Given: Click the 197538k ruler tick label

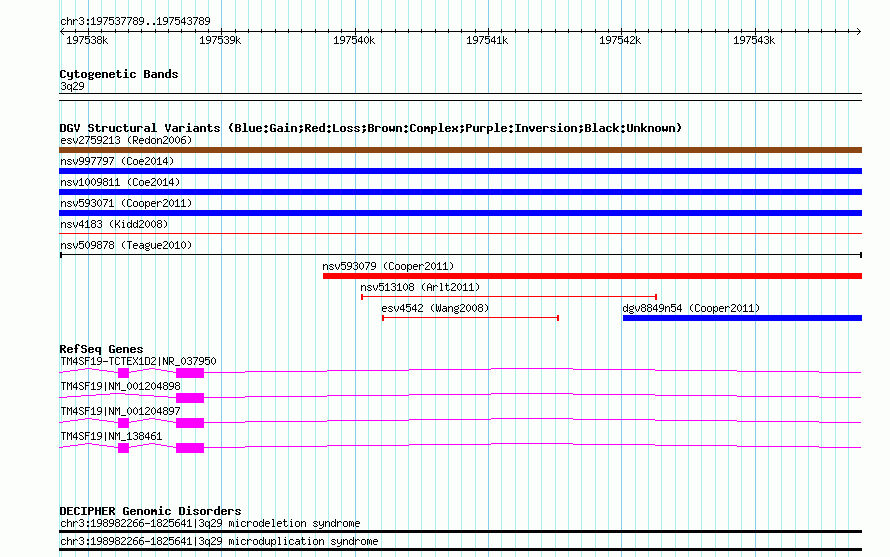Looking at the screenshot, I should 87,40.
